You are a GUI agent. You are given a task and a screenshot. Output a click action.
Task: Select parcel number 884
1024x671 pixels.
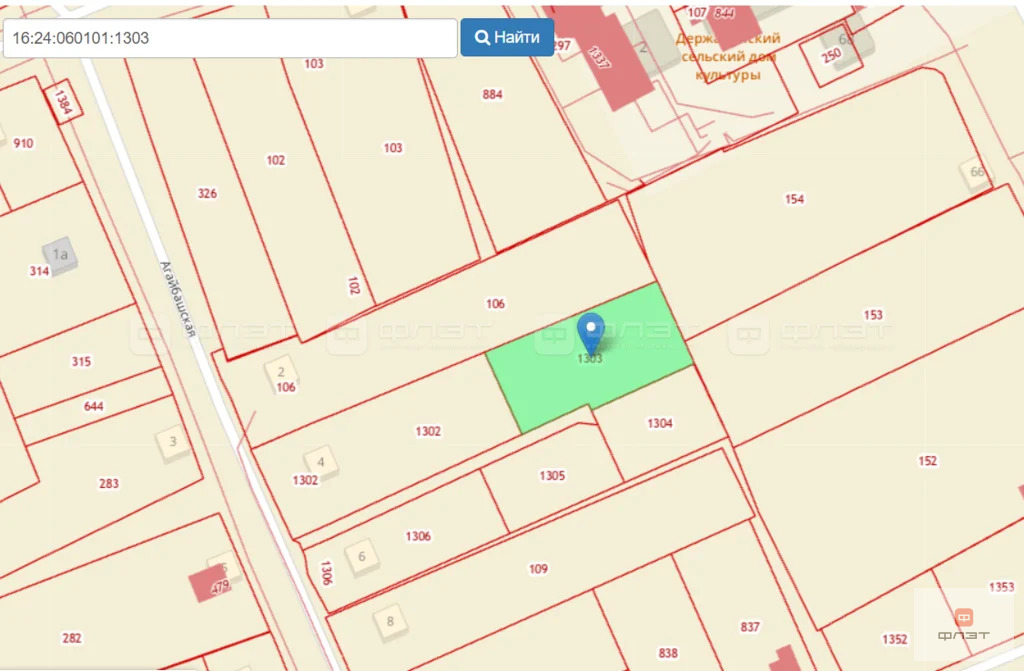coord(492,95)
